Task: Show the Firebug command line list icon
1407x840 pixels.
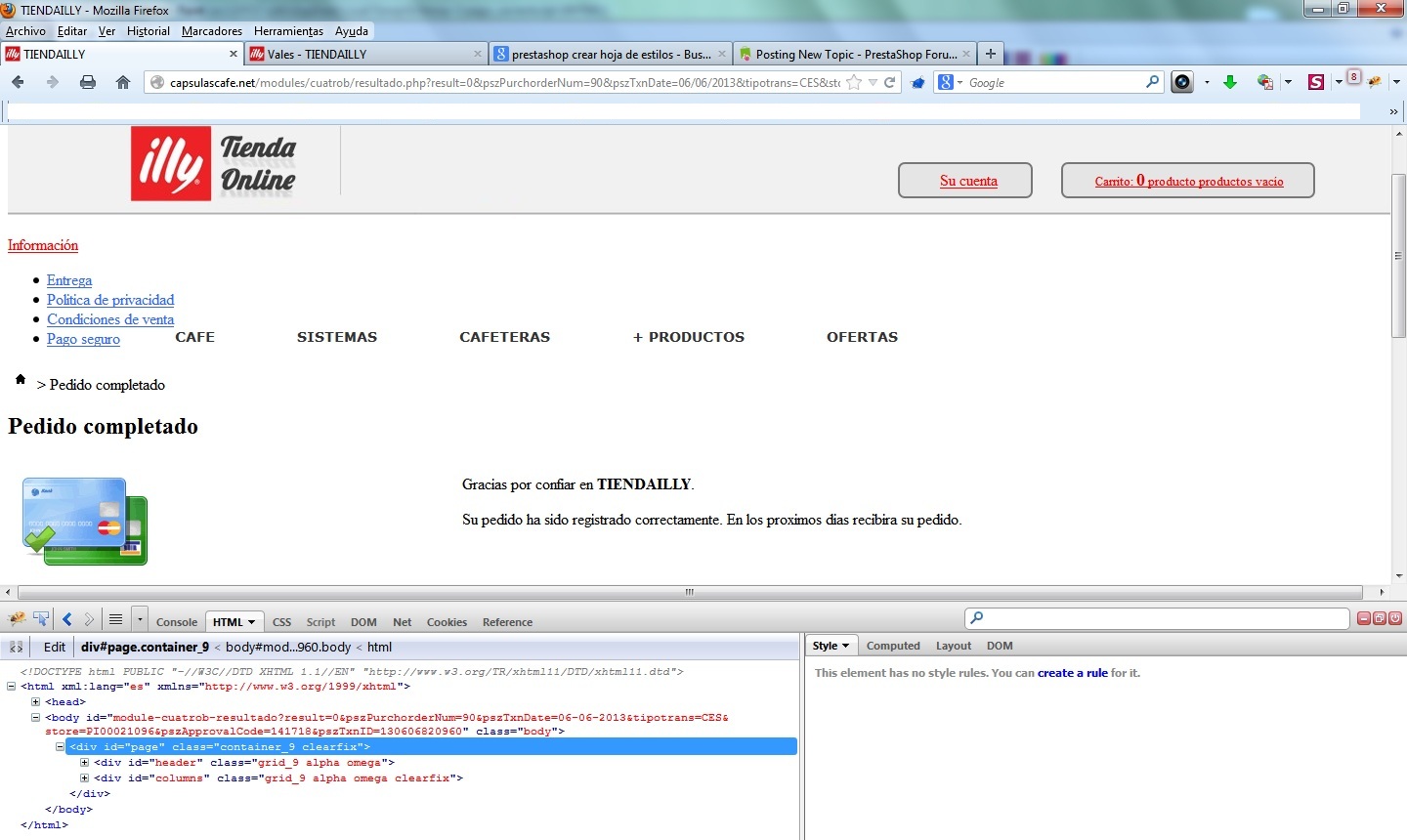Action: pos(115,619)
